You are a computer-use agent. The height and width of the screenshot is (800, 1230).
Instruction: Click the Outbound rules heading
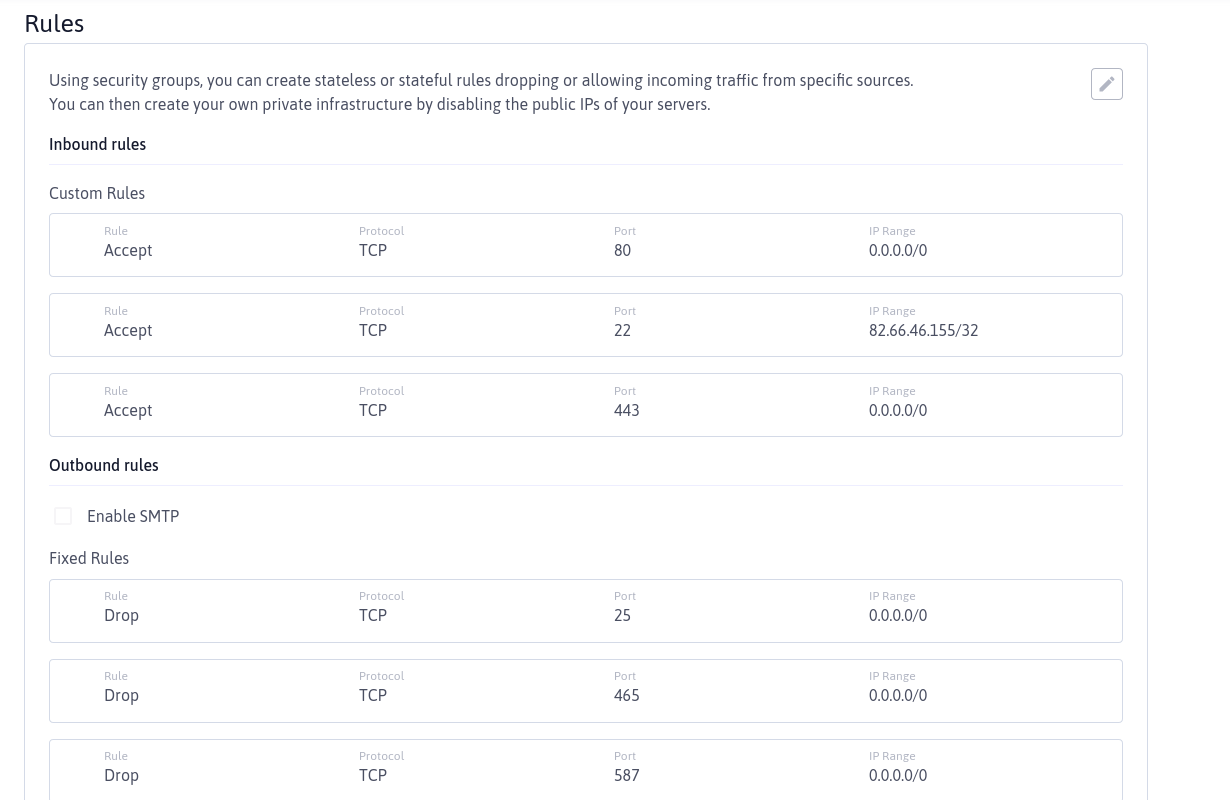click(104, 465)
